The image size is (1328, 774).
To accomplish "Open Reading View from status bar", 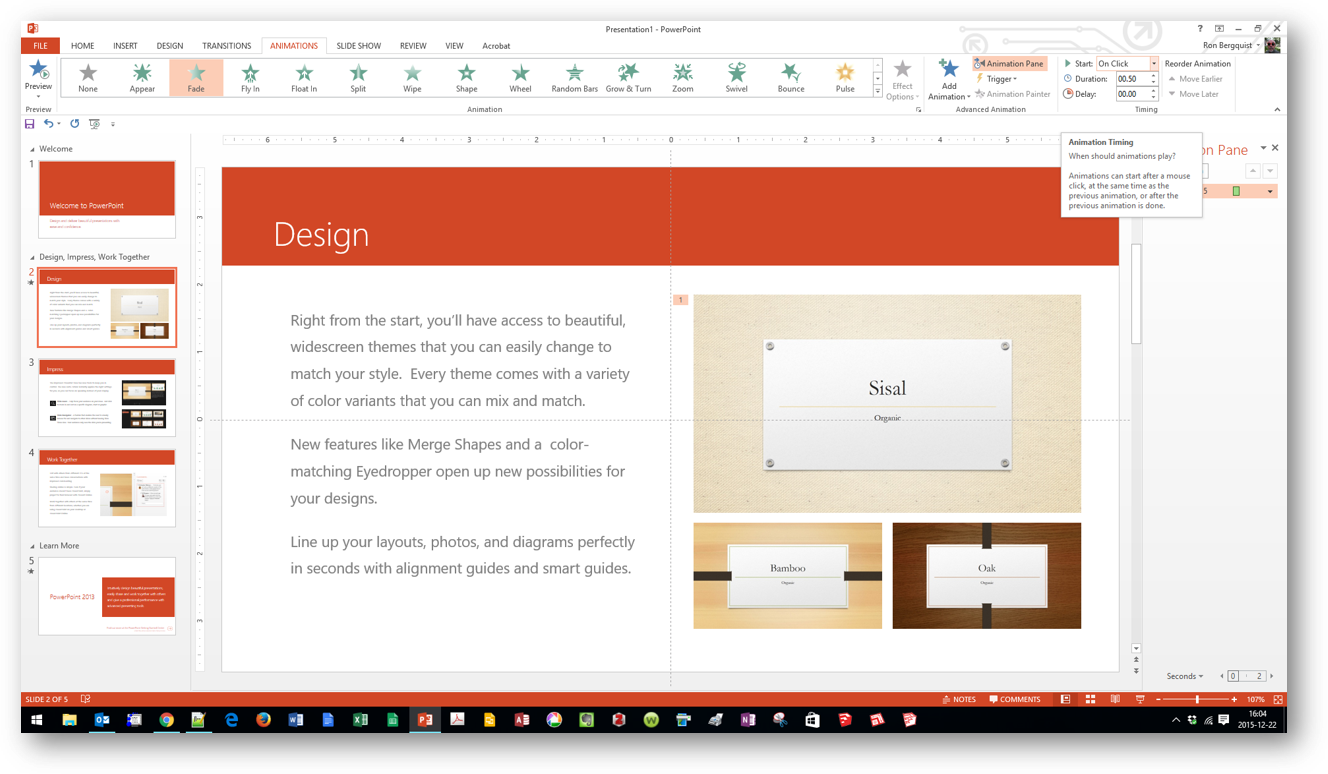I will pos(1115,699).
